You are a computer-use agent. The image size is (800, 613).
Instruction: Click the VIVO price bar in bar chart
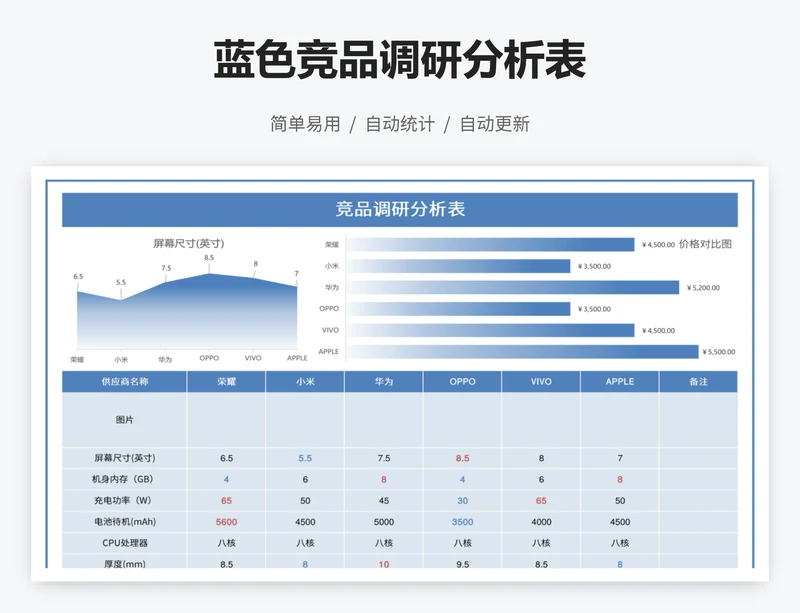(491, 330)
